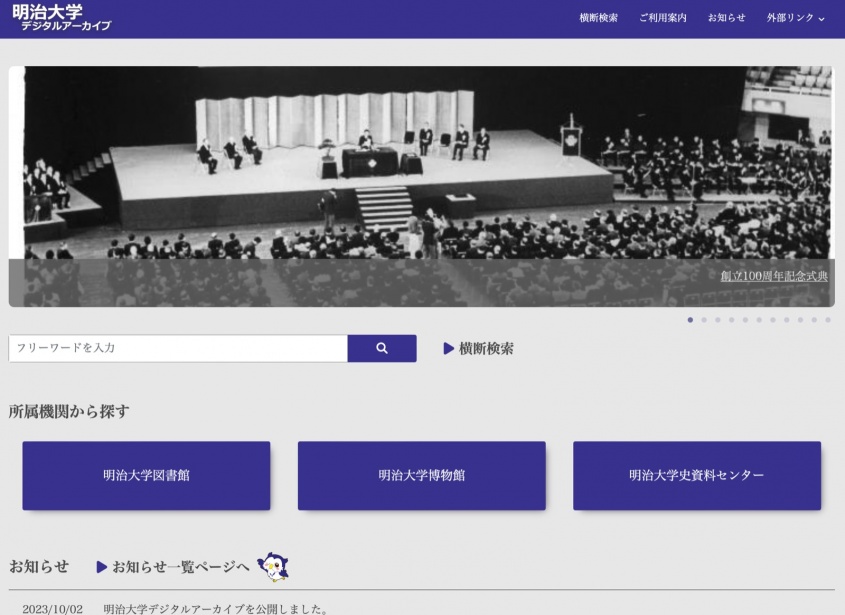Open the お知らせ一覧ページへ link
Image resolution: width=845 pixels, height=615 pixels.
181,567
